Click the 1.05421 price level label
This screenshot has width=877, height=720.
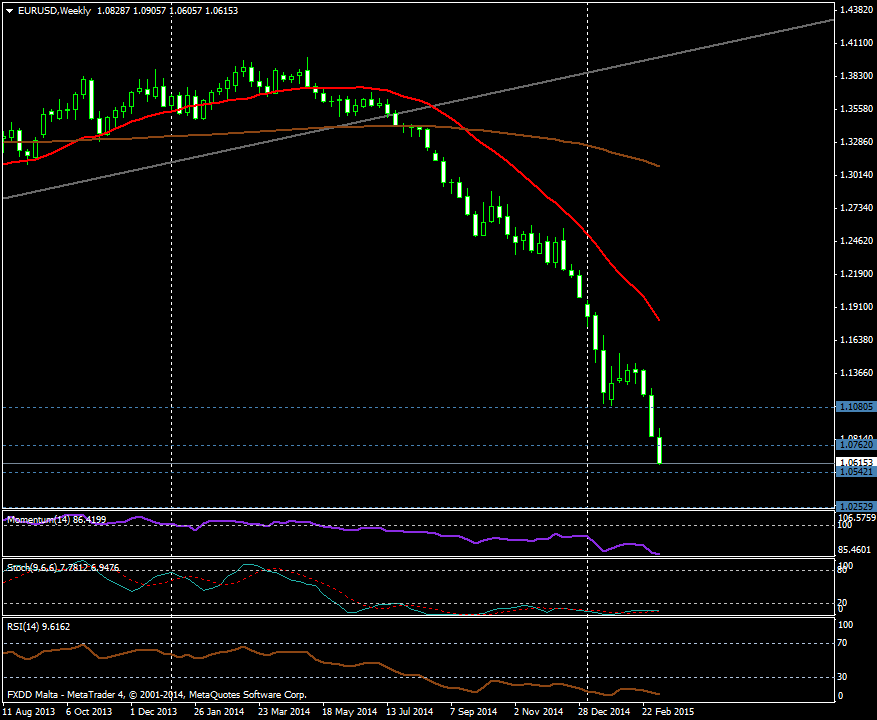tap(854, 470)
